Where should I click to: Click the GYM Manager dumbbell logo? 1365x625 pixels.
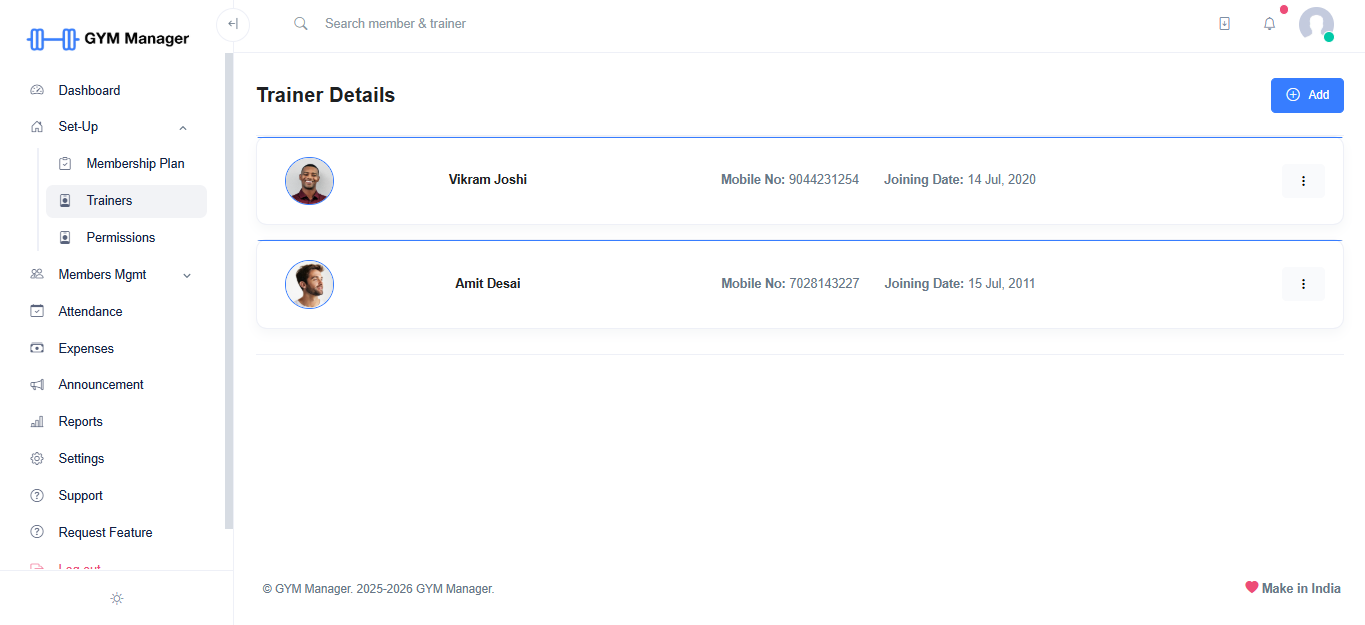point(53,39)
